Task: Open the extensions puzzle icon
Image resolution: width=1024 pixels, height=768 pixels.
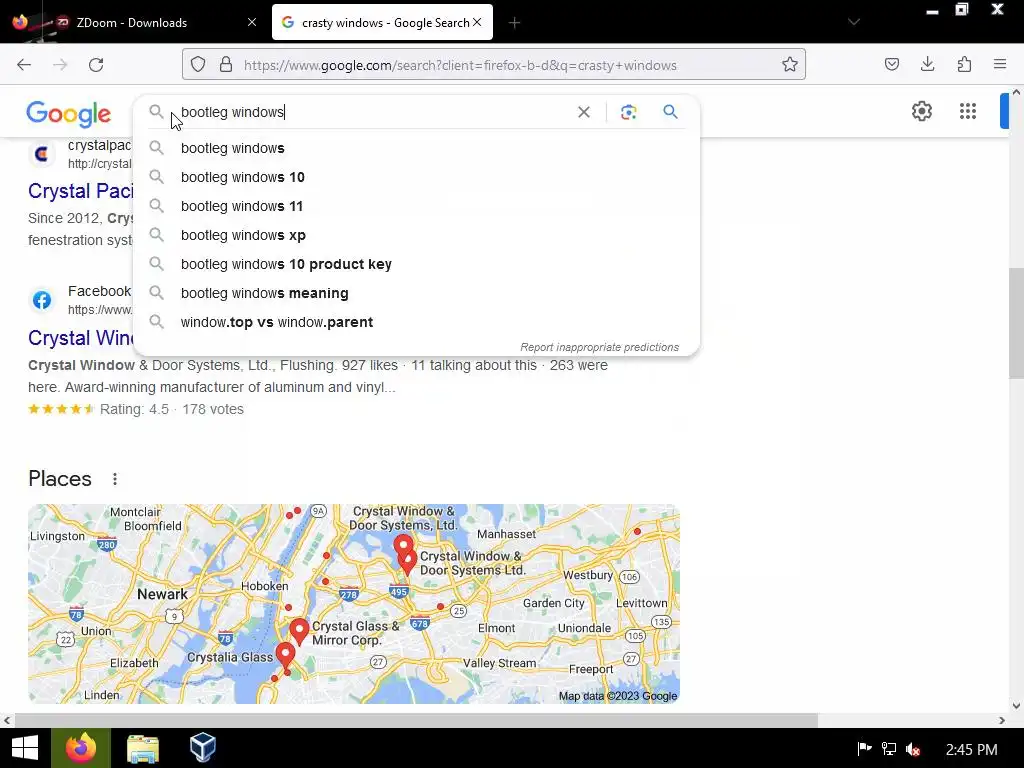Action: point(964,65)
